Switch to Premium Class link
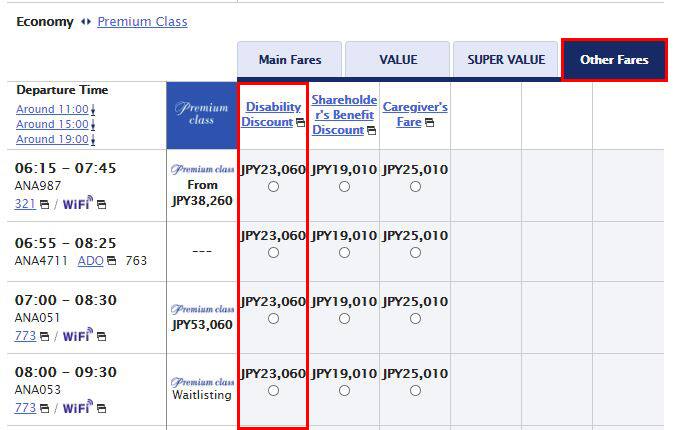 pos(142,22)
